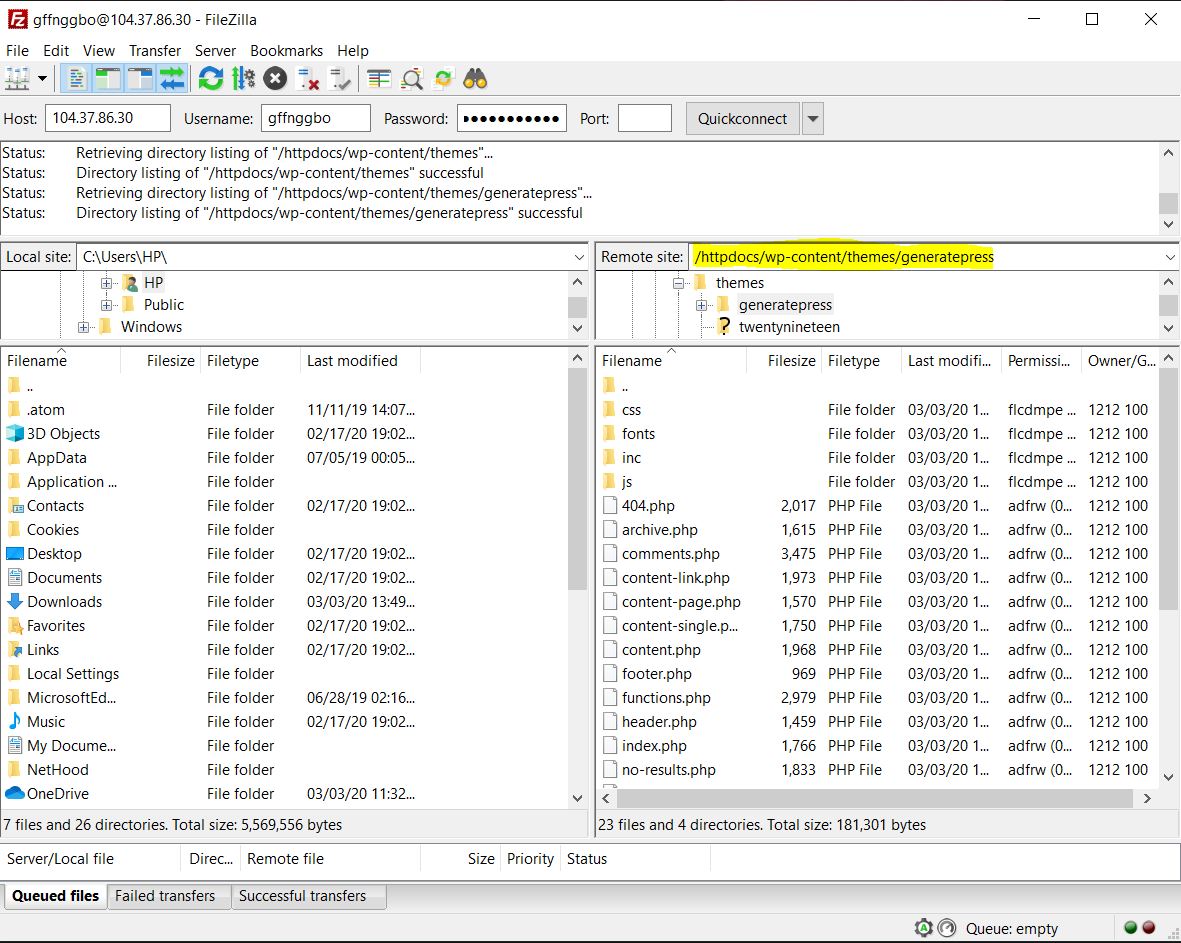
Task: Click the Quickconnect button
Action: click(742, 118)
